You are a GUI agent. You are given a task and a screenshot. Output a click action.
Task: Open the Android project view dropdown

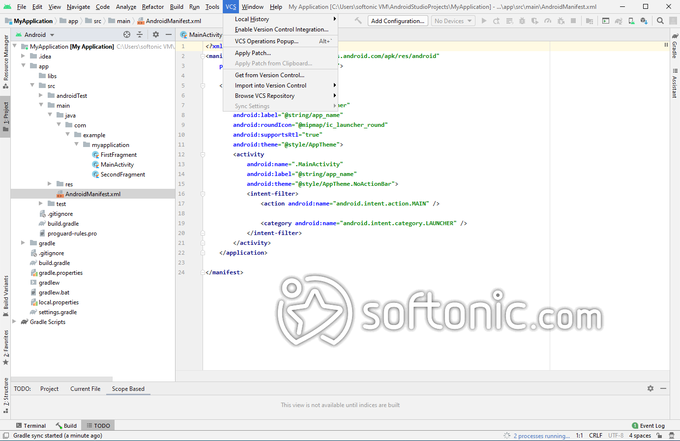[35, 35]
